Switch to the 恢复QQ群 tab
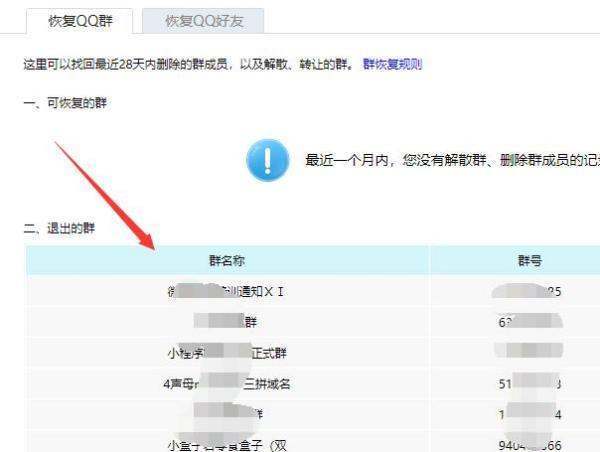The width and height of the screenshot is (600, 452). point(80,21)
